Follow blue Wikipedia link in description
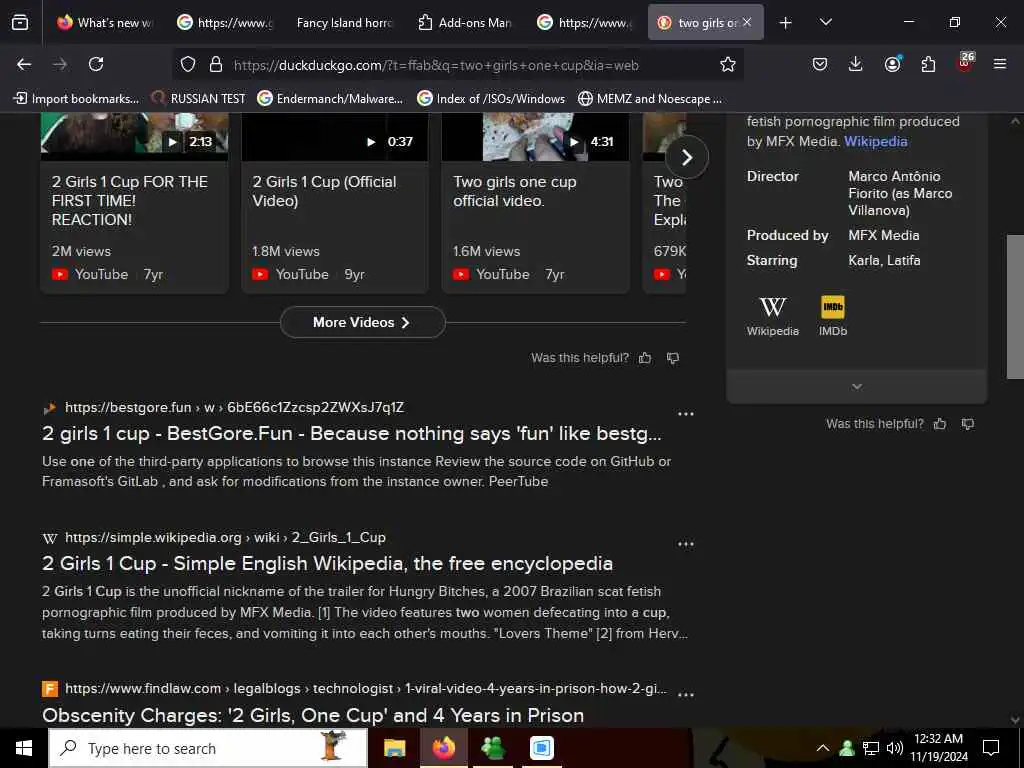This screenshot has width=1024, height=768. click(x=875, y=141)
